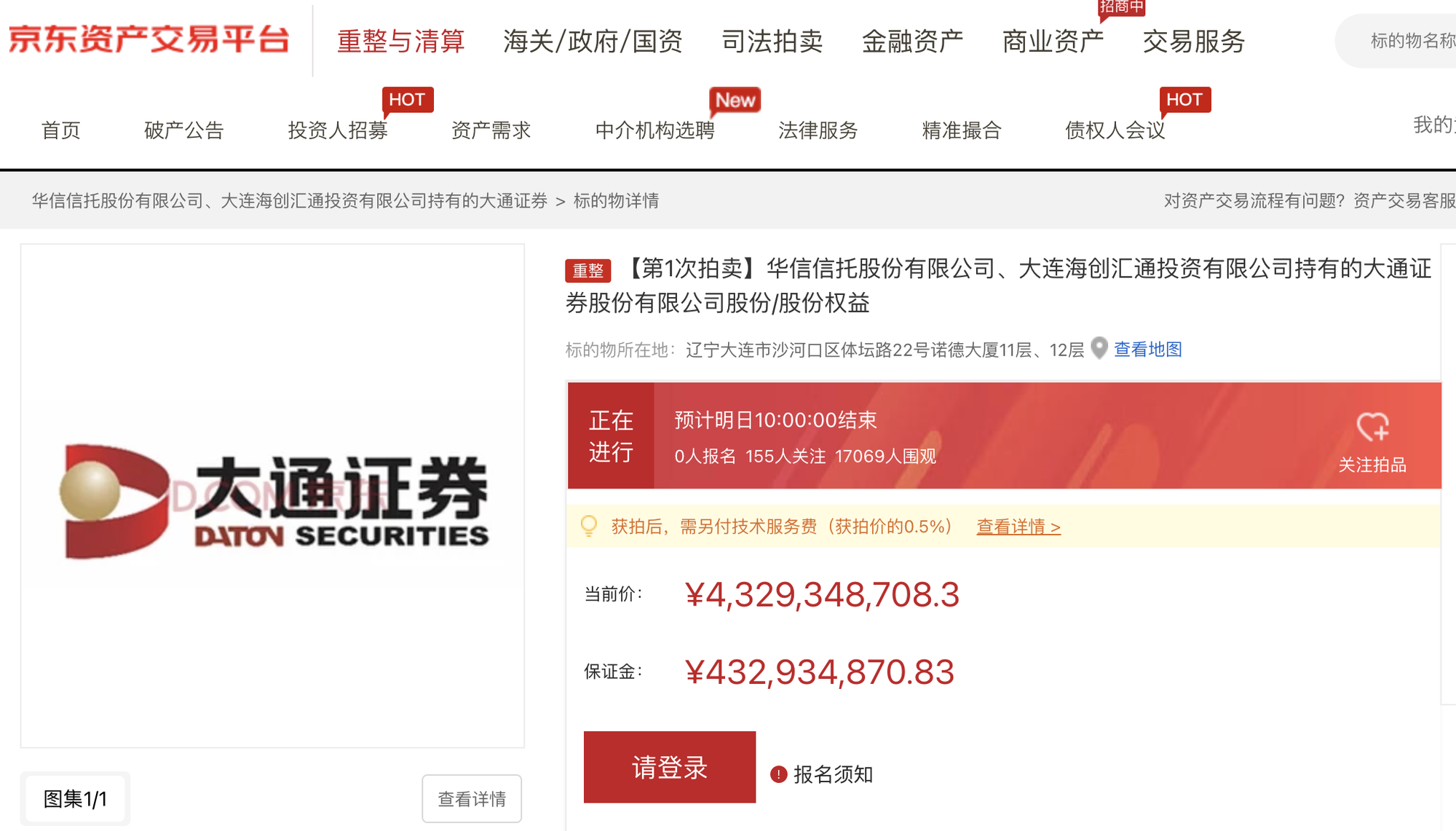Click the 请登录 login button
Image resolution: width=1456 pixels, height=831 pixels.
pos(670,767)
